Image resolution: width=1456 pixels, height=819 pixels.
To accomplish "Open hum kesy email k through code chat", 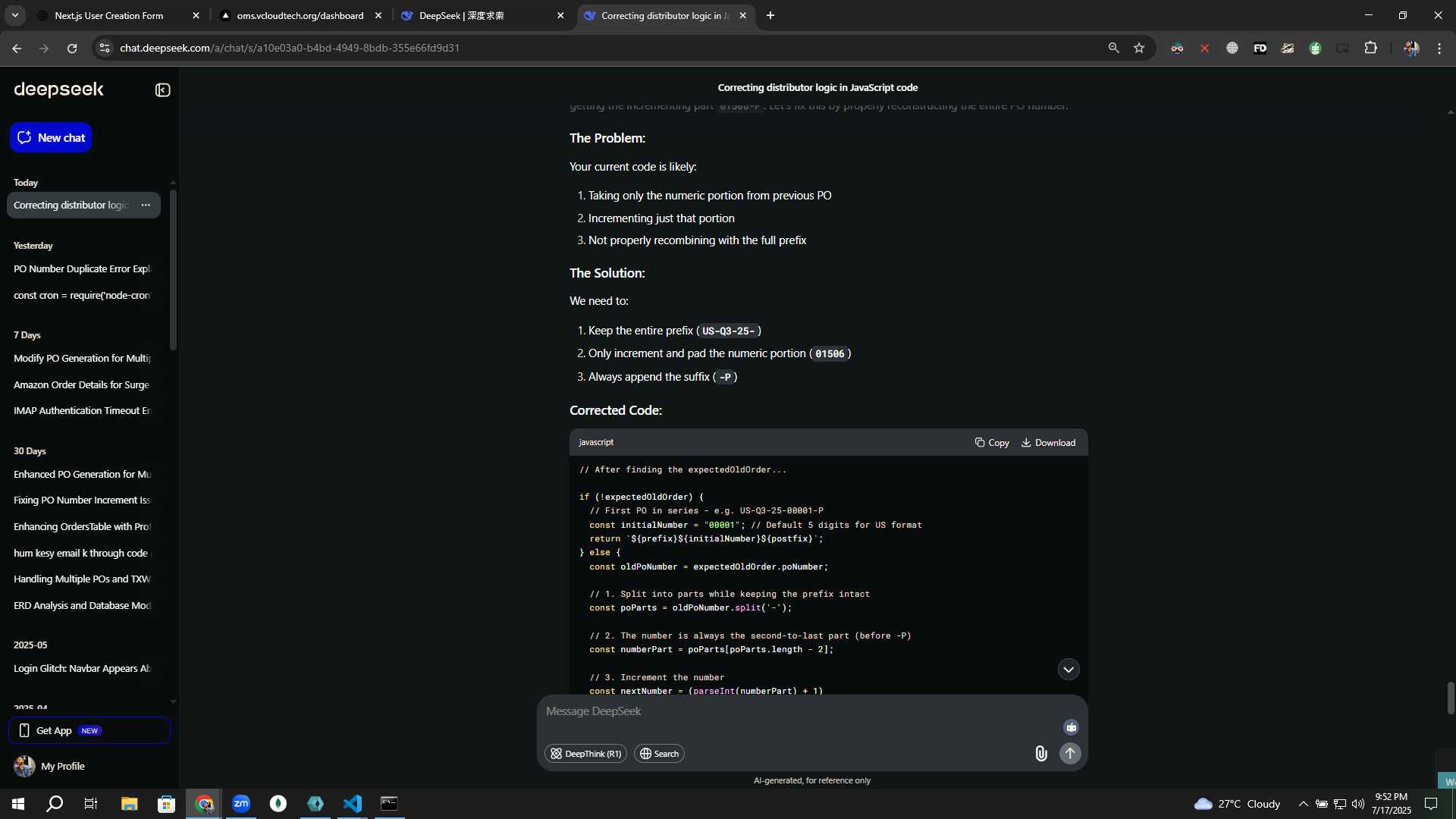I will pyautogui.click(x=82, y=553).
